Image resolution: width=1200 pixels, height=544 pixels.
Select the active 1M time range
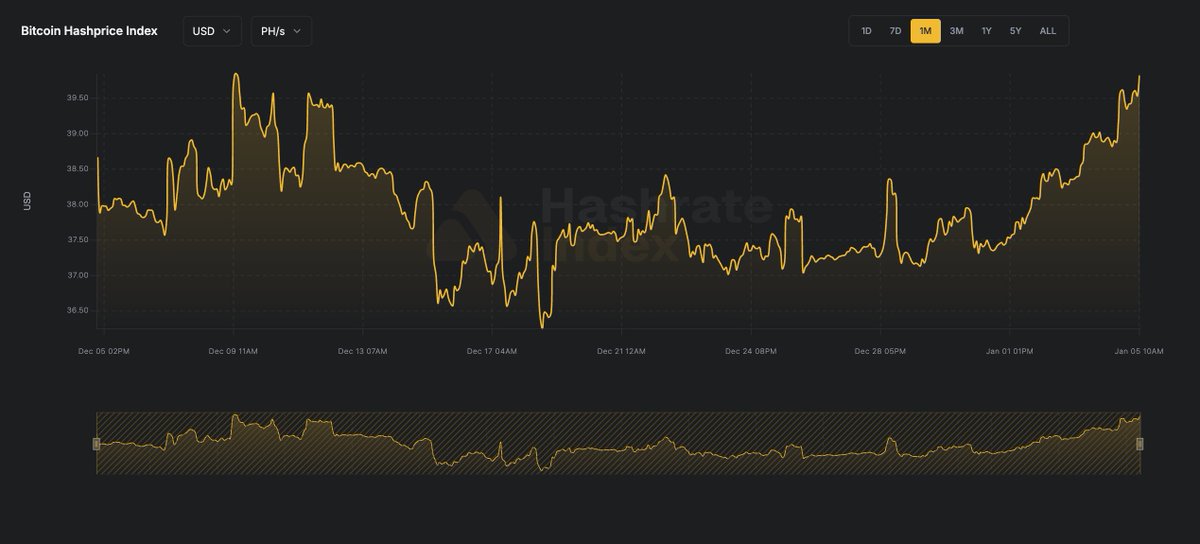click(925, 31)
